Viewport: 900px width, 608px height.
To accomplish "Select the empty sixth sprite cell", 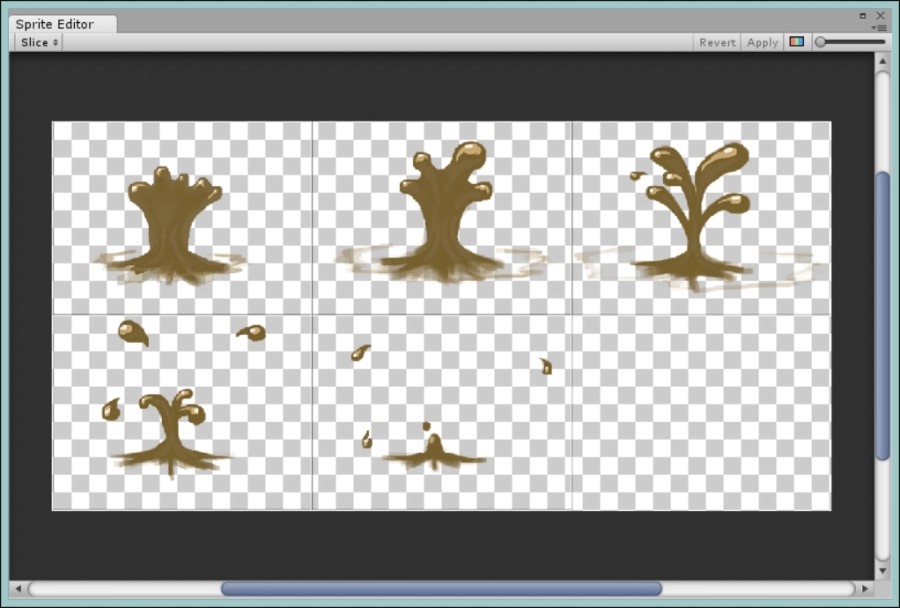I will pyautogui.click(x=701, y=412).
